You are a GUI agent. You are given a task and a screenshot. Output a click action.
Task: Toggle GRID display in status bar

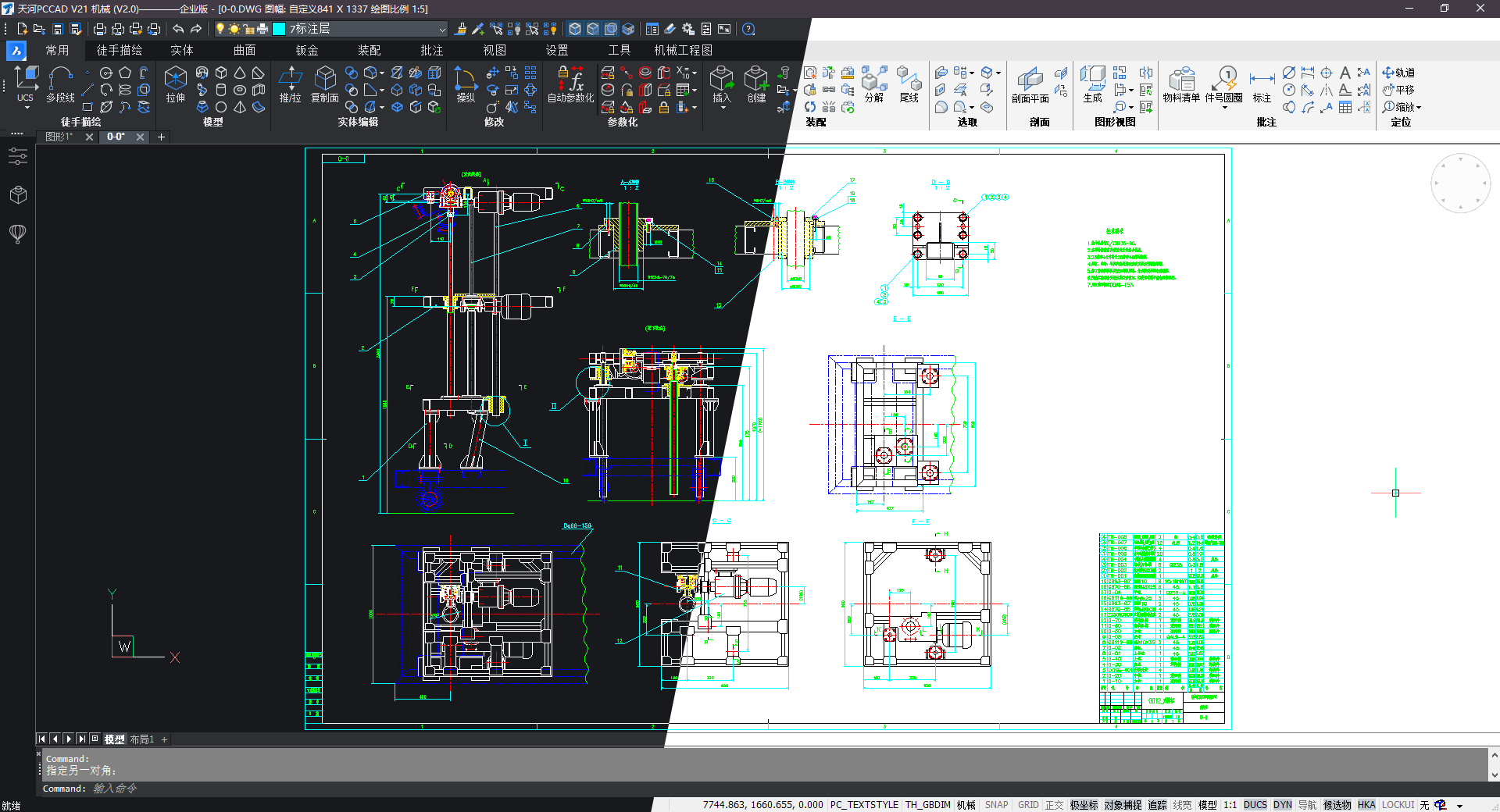click(x=1028, y=805)
